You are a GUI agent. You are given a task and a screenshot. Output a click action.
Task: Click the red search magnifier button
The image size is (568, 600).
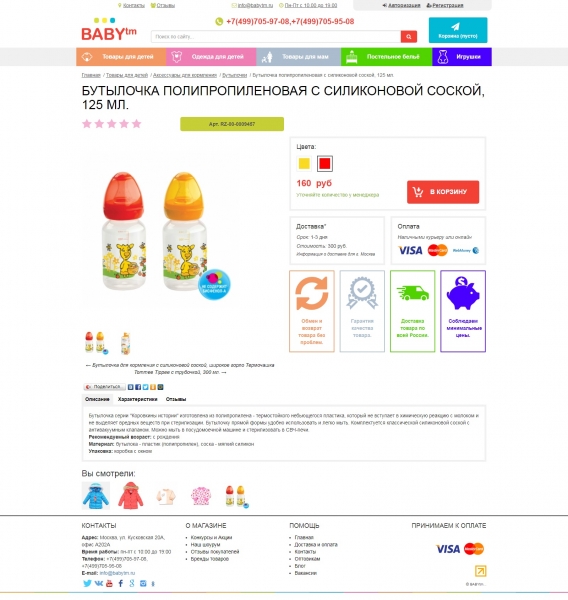(409, 36)
